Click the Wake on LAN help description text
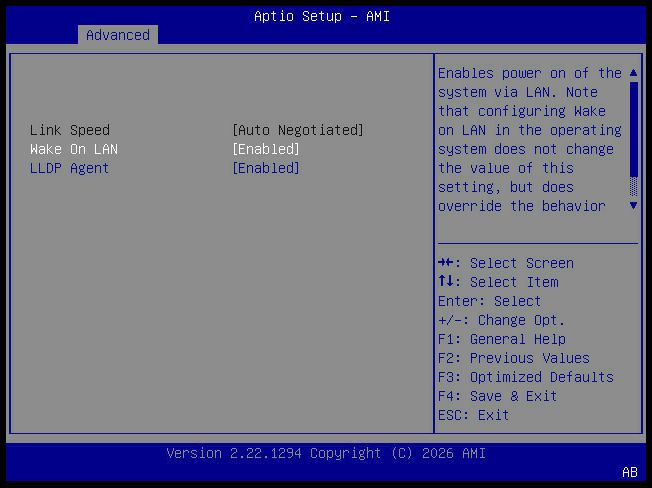This screenshot has height=488, width=652. click(530, 140)
